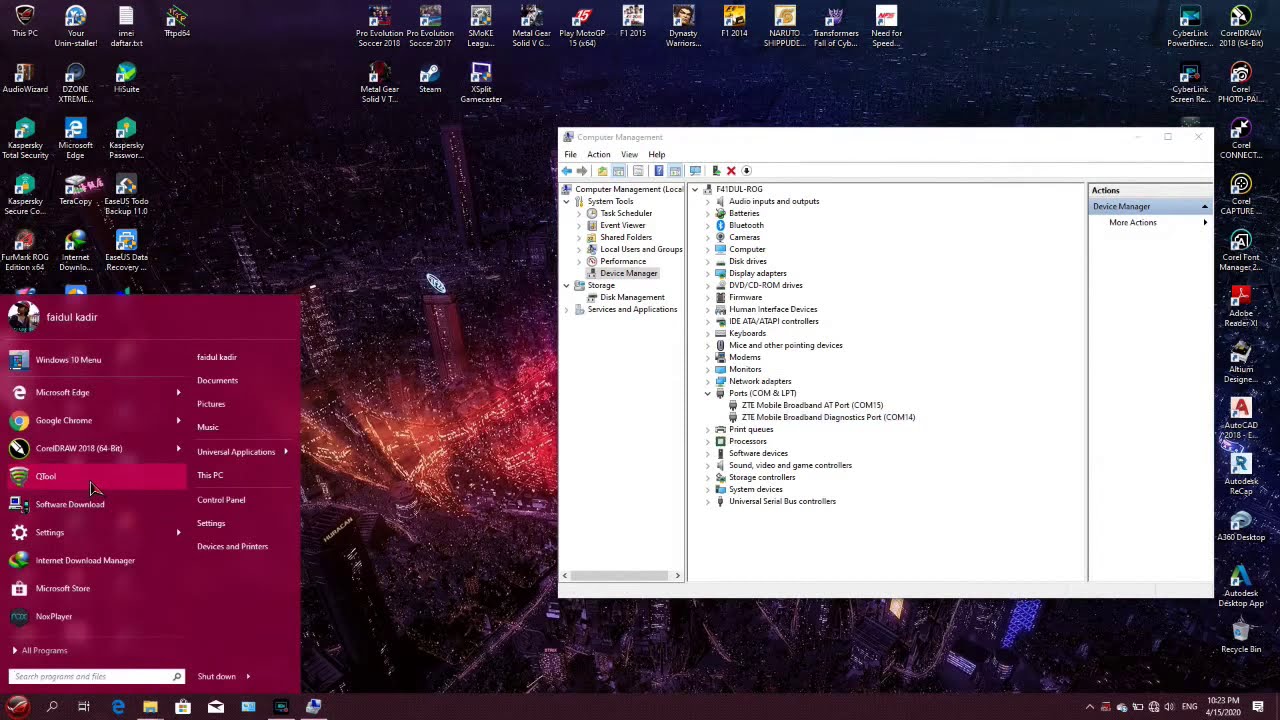Click All Programs in the start menu

pyautogui.click(x=44, y=650)
